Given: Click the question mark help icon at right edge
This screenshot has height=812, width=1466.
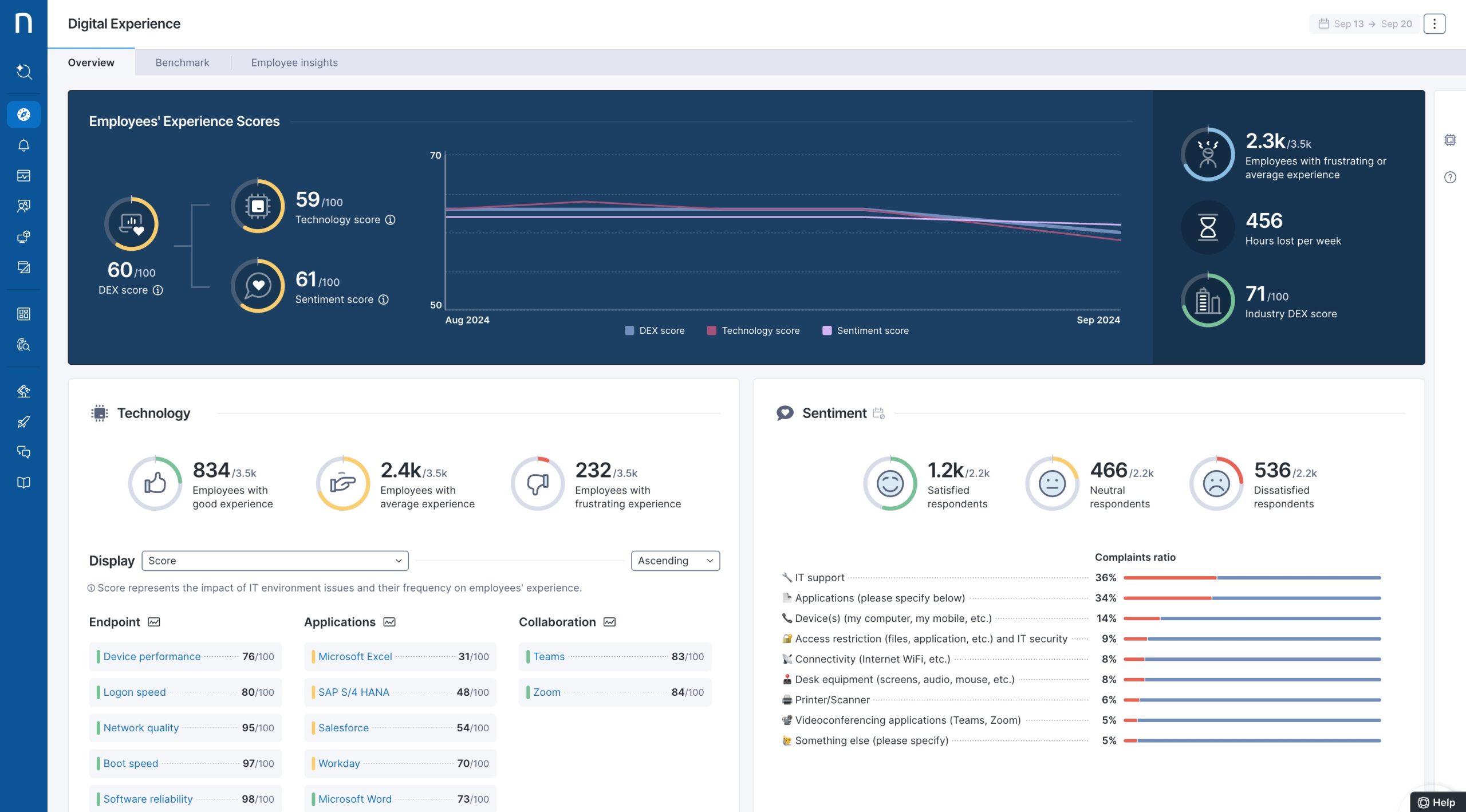Looking at the screenshot, I should [x=1450, y=178].
